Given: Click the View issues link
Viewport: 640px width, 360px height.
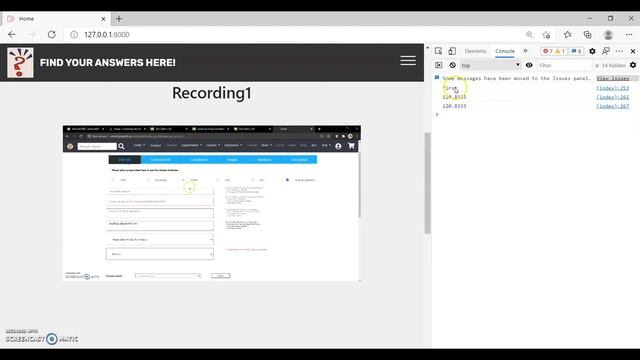Looking at the screenshot, I should coord(612,78).
